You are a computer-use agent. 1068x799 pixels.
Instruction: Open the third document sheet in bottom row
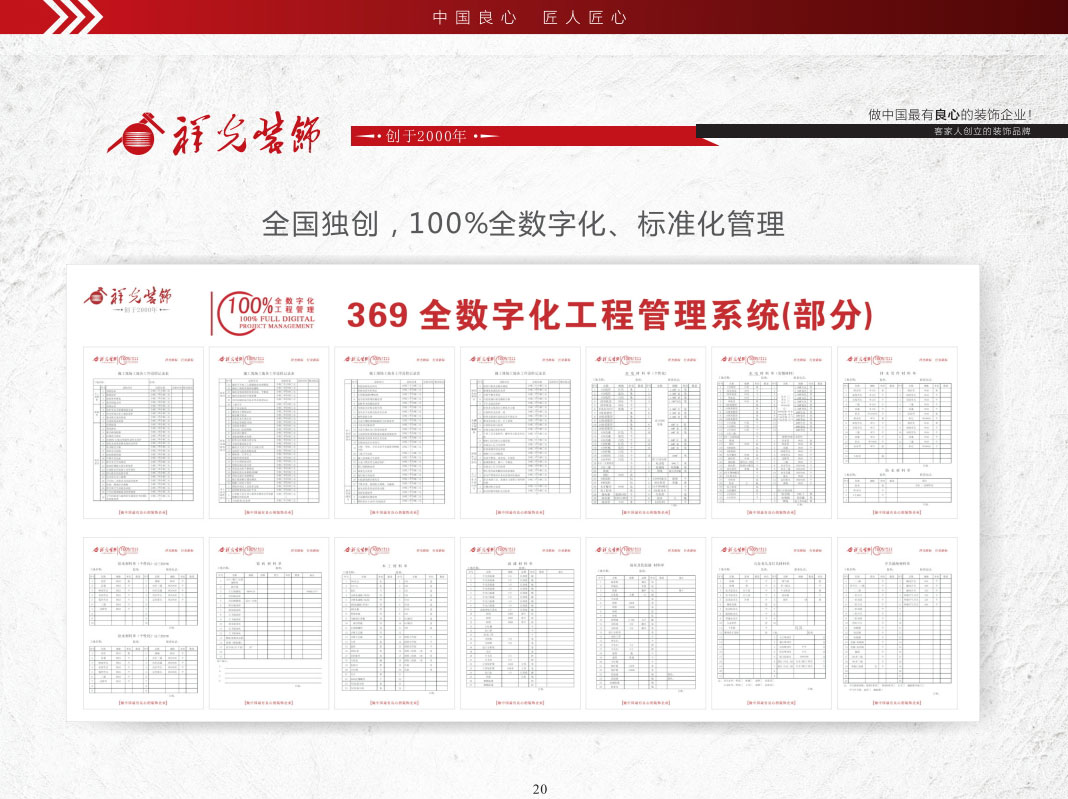pyautogui.click(x=394, y=623)
